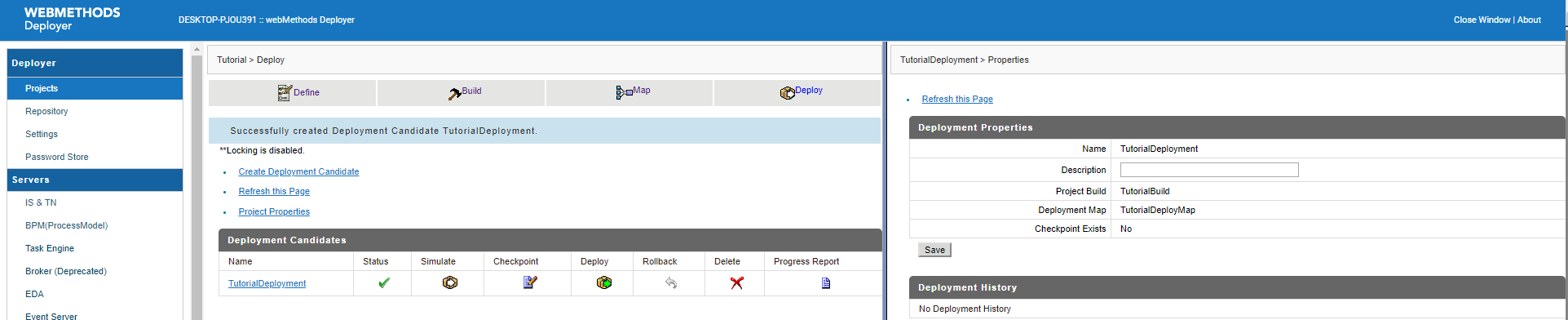Click the 'No Deployment History' text
Image resolution: width=1568 pixels, height=320 pixels.
[x=965, y=309]
